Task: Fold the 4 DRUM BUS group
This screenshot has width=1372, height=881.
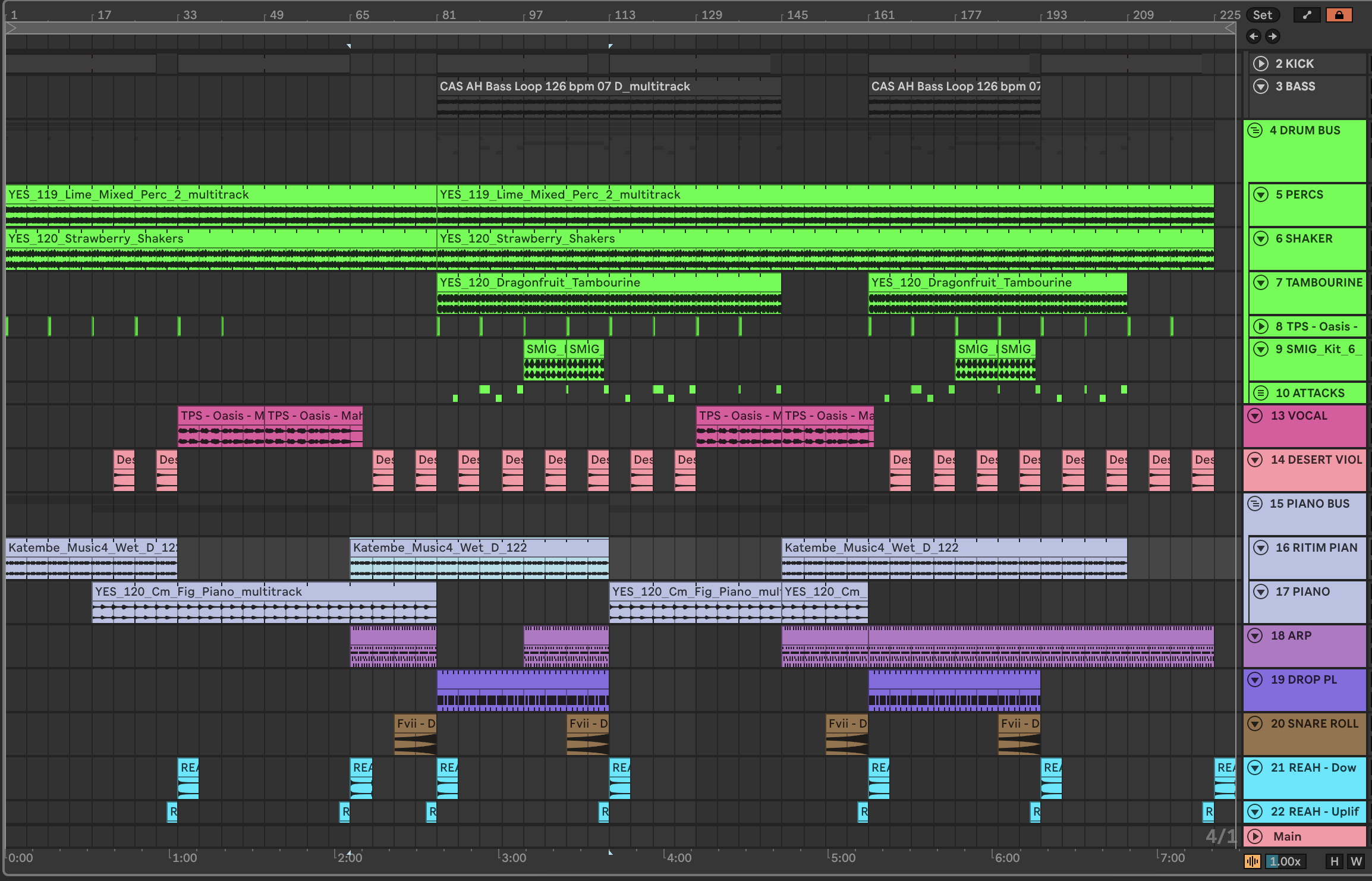Action: [1255, 130]
